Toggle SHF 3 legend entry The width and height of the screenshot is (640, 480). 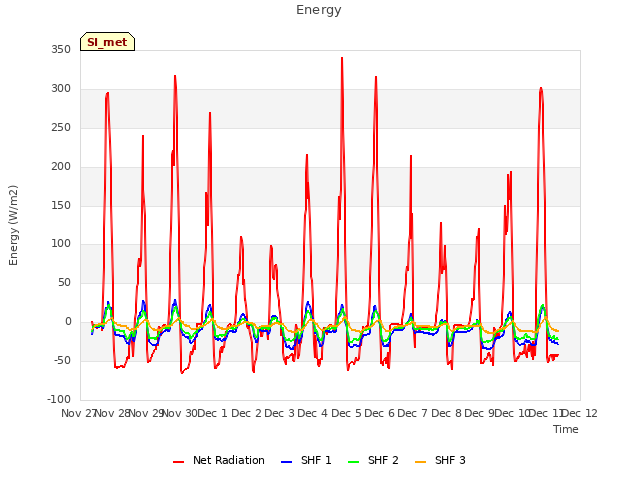(440, 460)
